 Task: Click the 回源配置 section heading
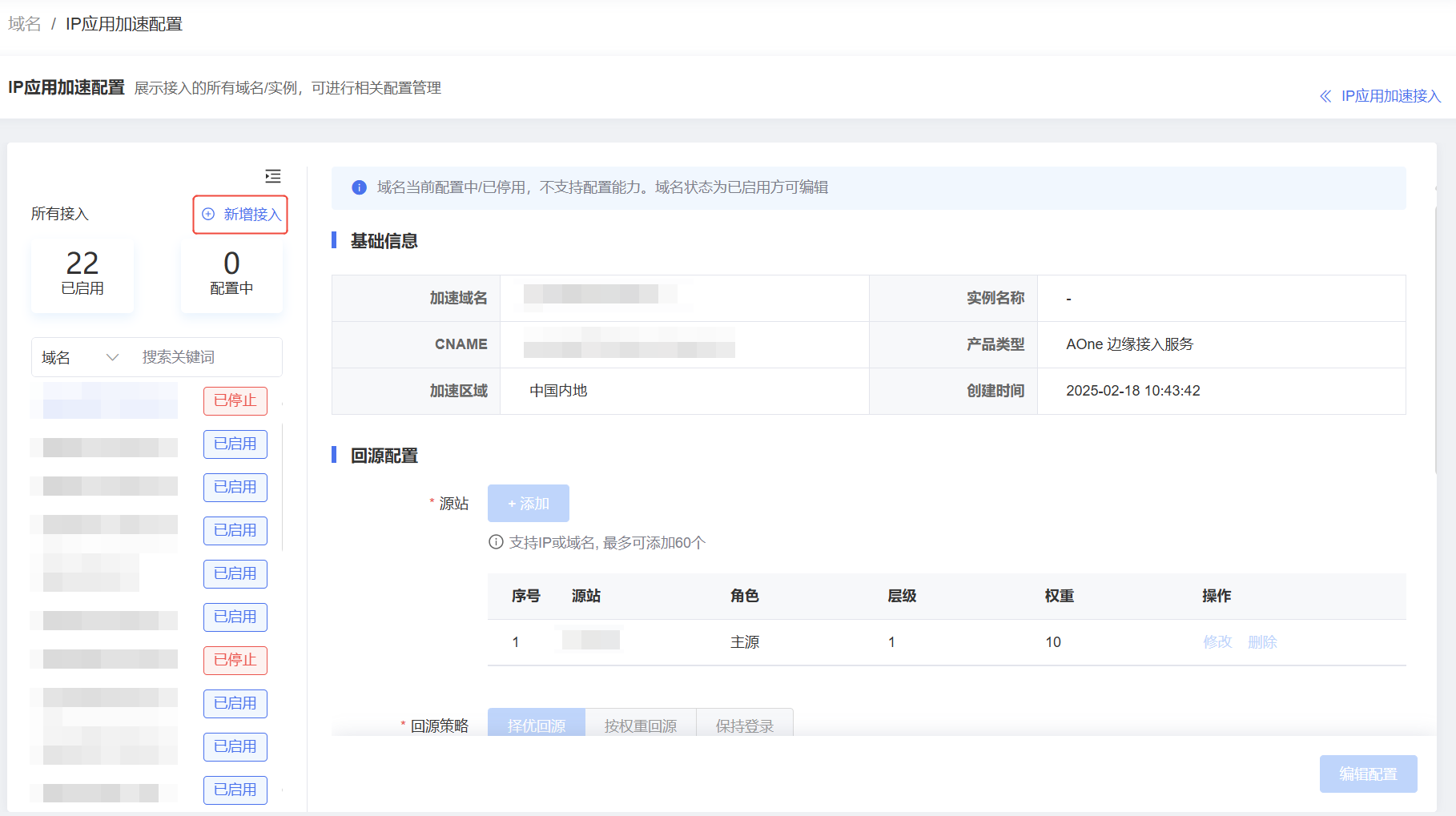(384, 456)
